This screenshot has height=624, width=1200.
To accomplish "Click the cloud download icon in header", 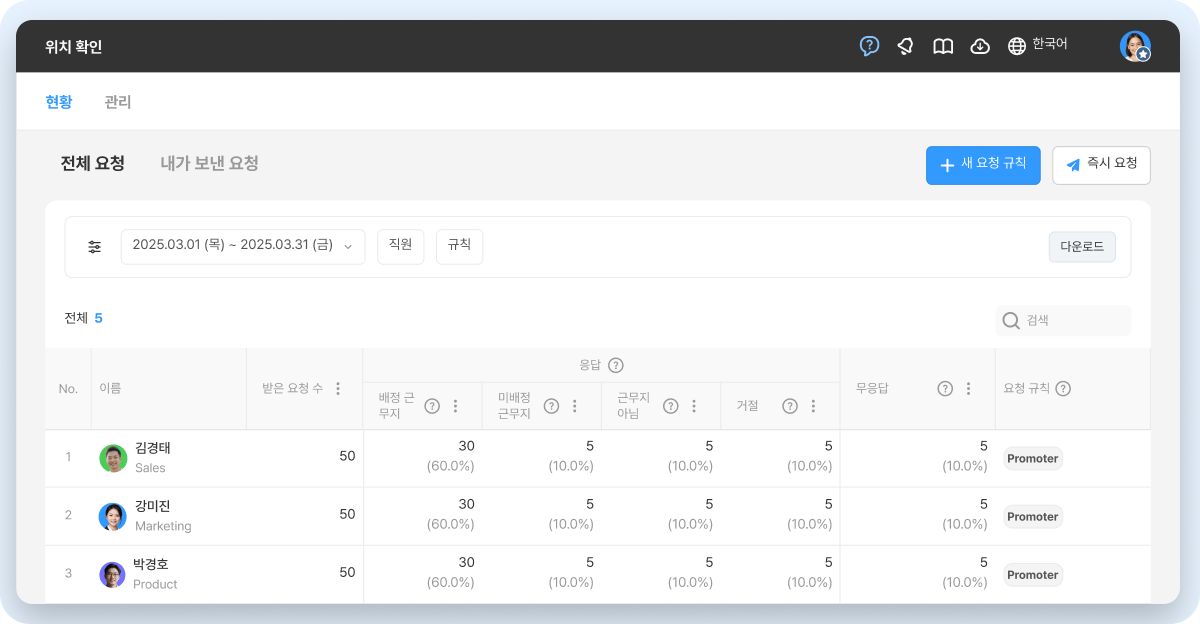I will 980,46.
